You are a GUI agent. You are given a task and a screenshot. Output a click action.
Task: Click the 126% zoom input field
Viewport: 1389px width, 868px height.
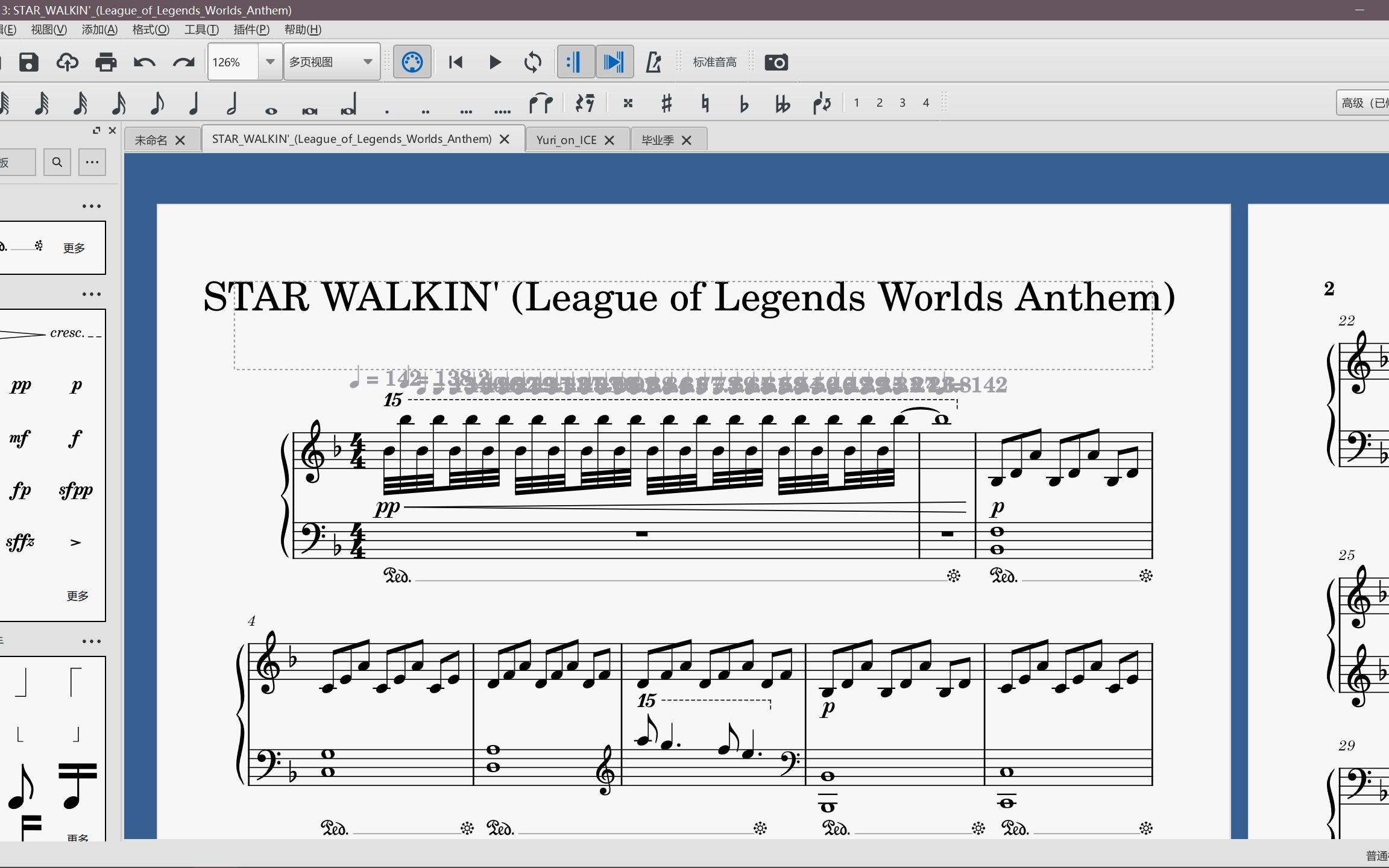[234, 62]
